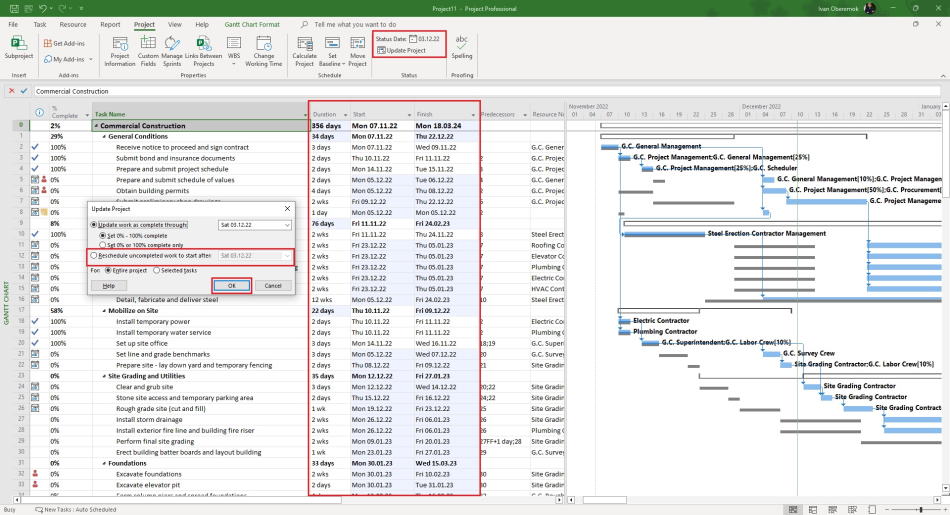This screenshot has height=515, width=950.
Task: Collapse Site Grading and Utilities group
Action: tap(104, 376)
